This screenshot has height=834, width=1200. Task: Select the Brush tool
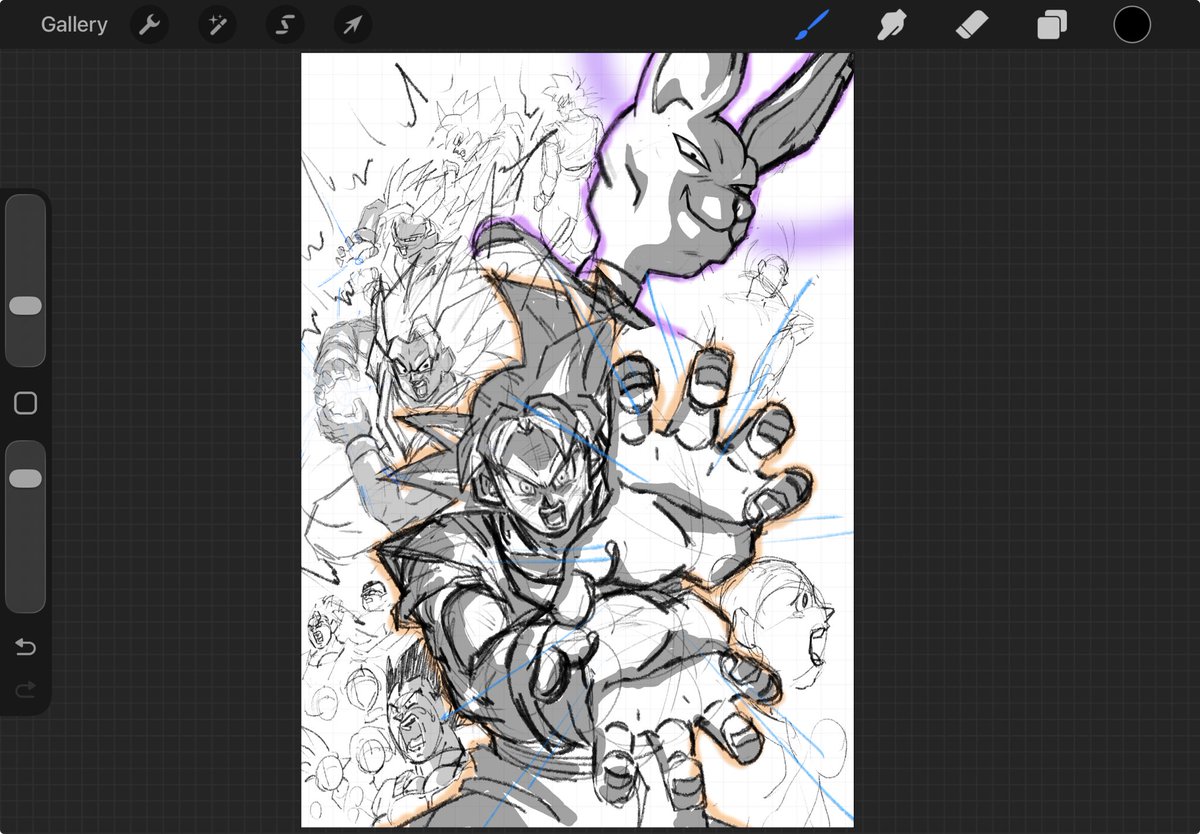[x=813, y=25]
